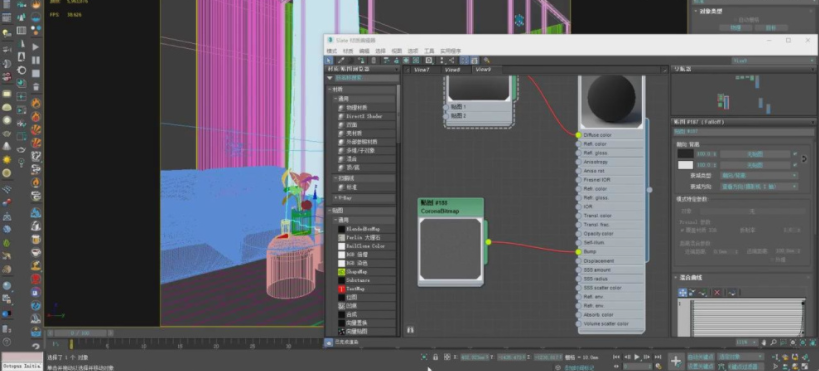
Task: Click the CoronaBitmap node output socket
Action: pos(488,242)
